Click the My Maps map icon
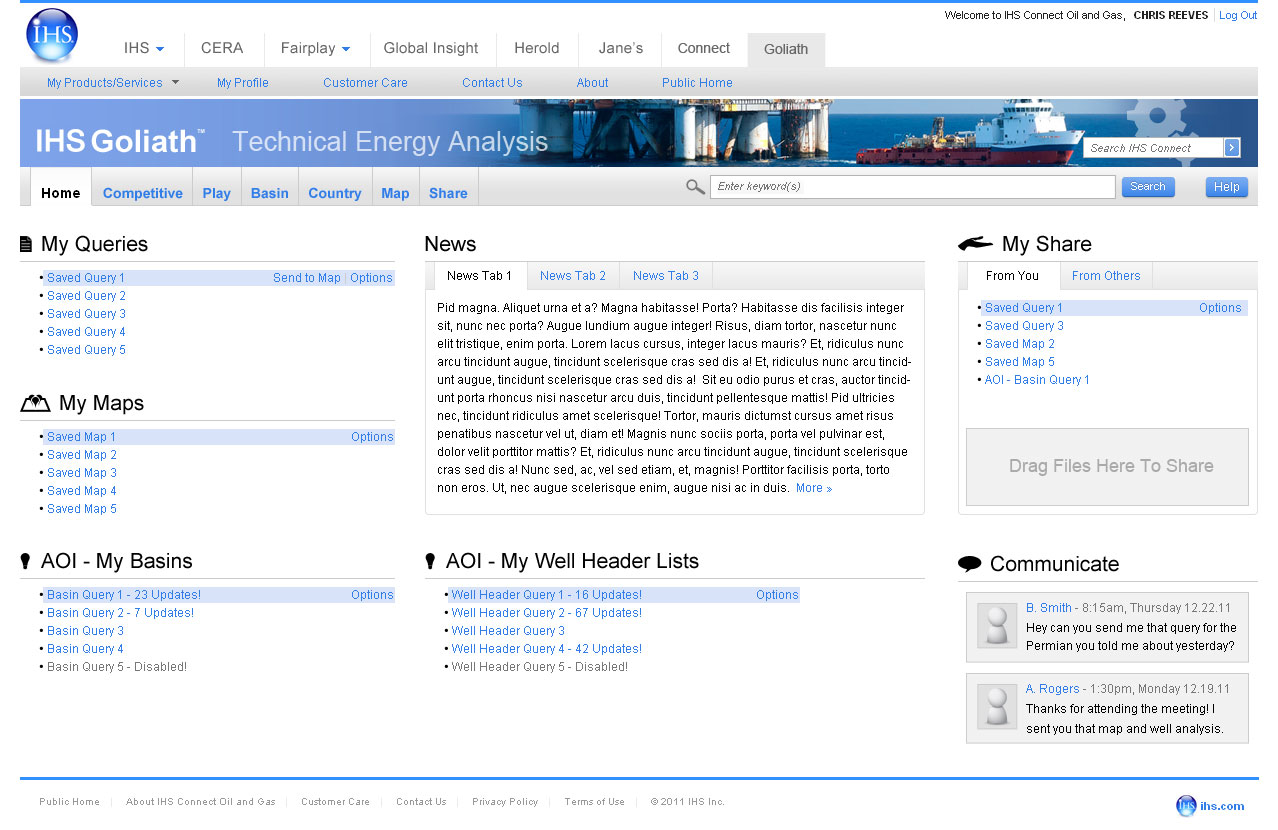Screen dimensions: 1278x830 tap(35, 403)
